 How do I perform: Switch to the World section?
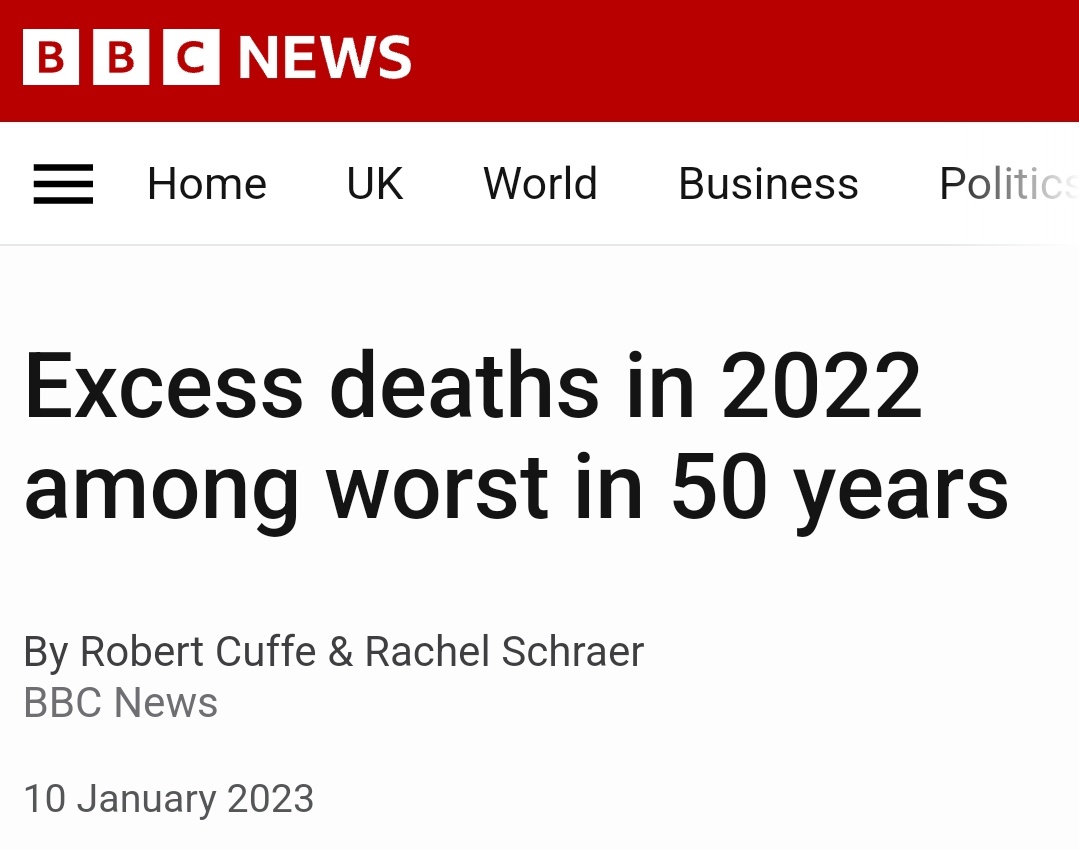click(540, 185)
